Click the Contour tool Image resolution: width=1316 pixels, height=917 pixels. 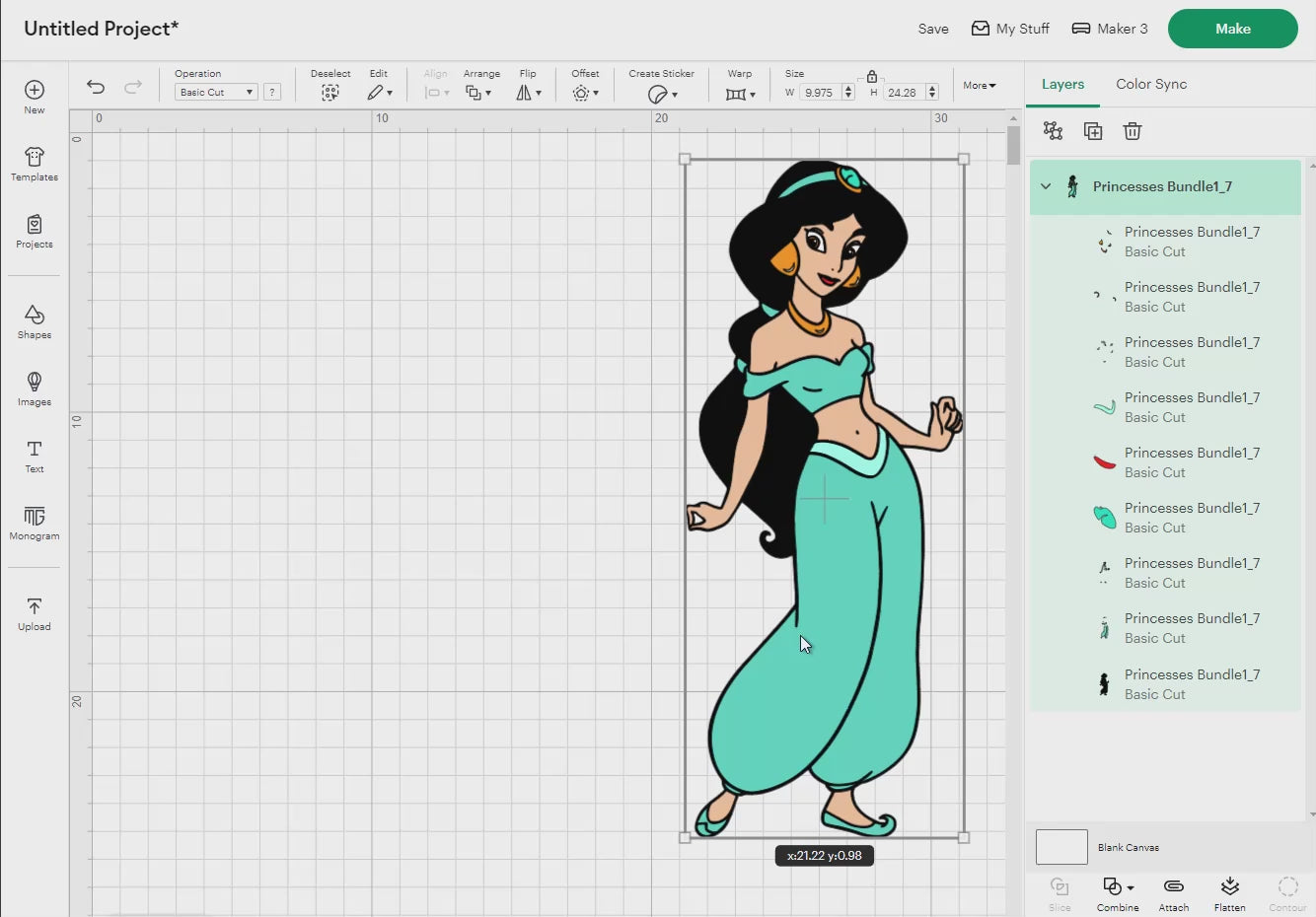click(x=1287, y=893)
